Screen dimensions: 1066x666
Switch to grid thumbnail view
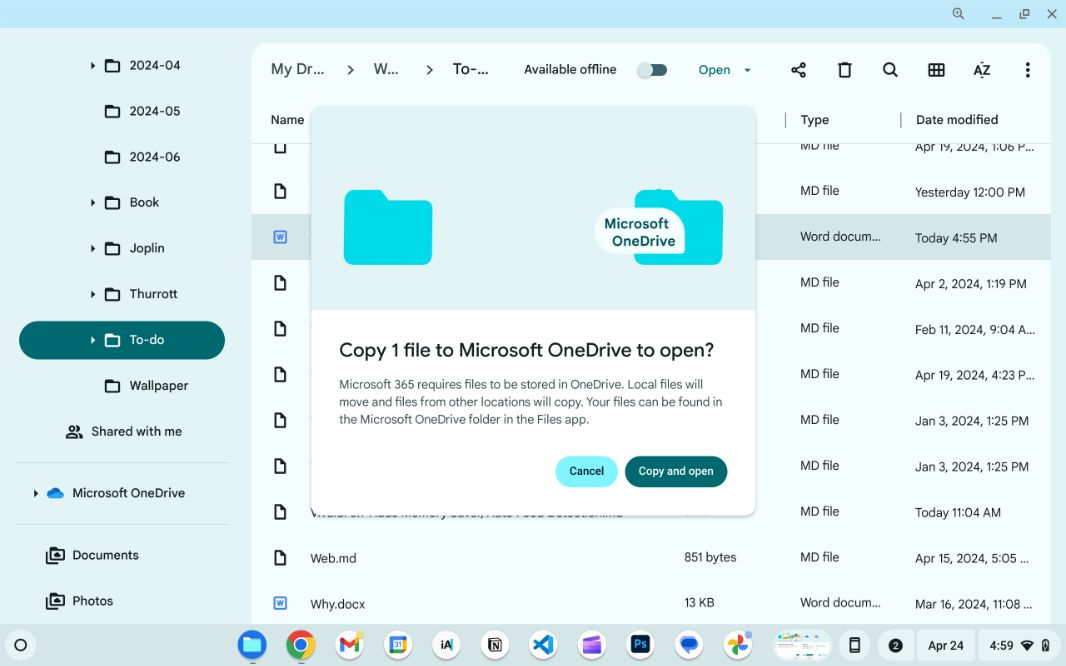coord(936,70)
